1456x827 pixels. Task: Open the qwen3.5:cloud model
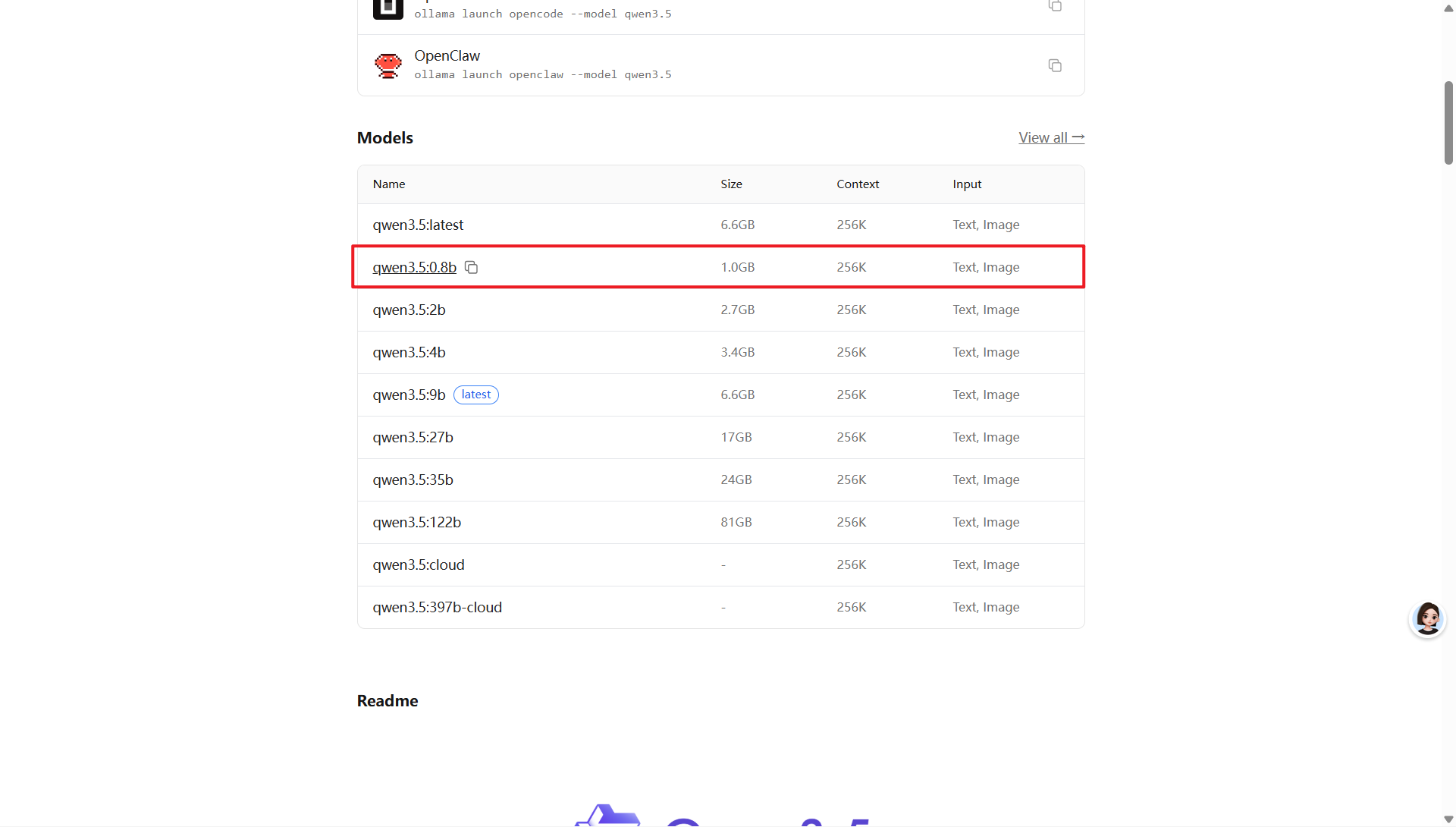[x=419, y=564]
